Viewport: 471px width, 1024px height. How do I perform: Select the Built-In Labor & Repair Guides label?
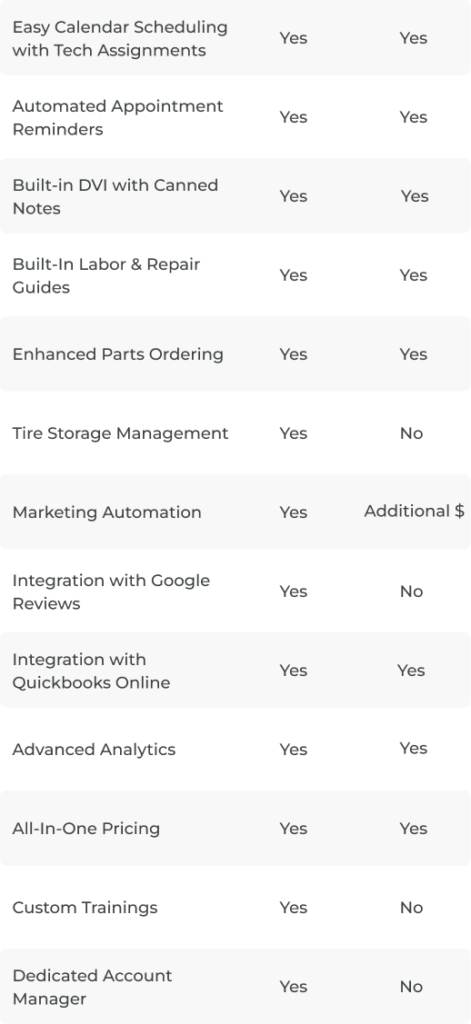106,276
